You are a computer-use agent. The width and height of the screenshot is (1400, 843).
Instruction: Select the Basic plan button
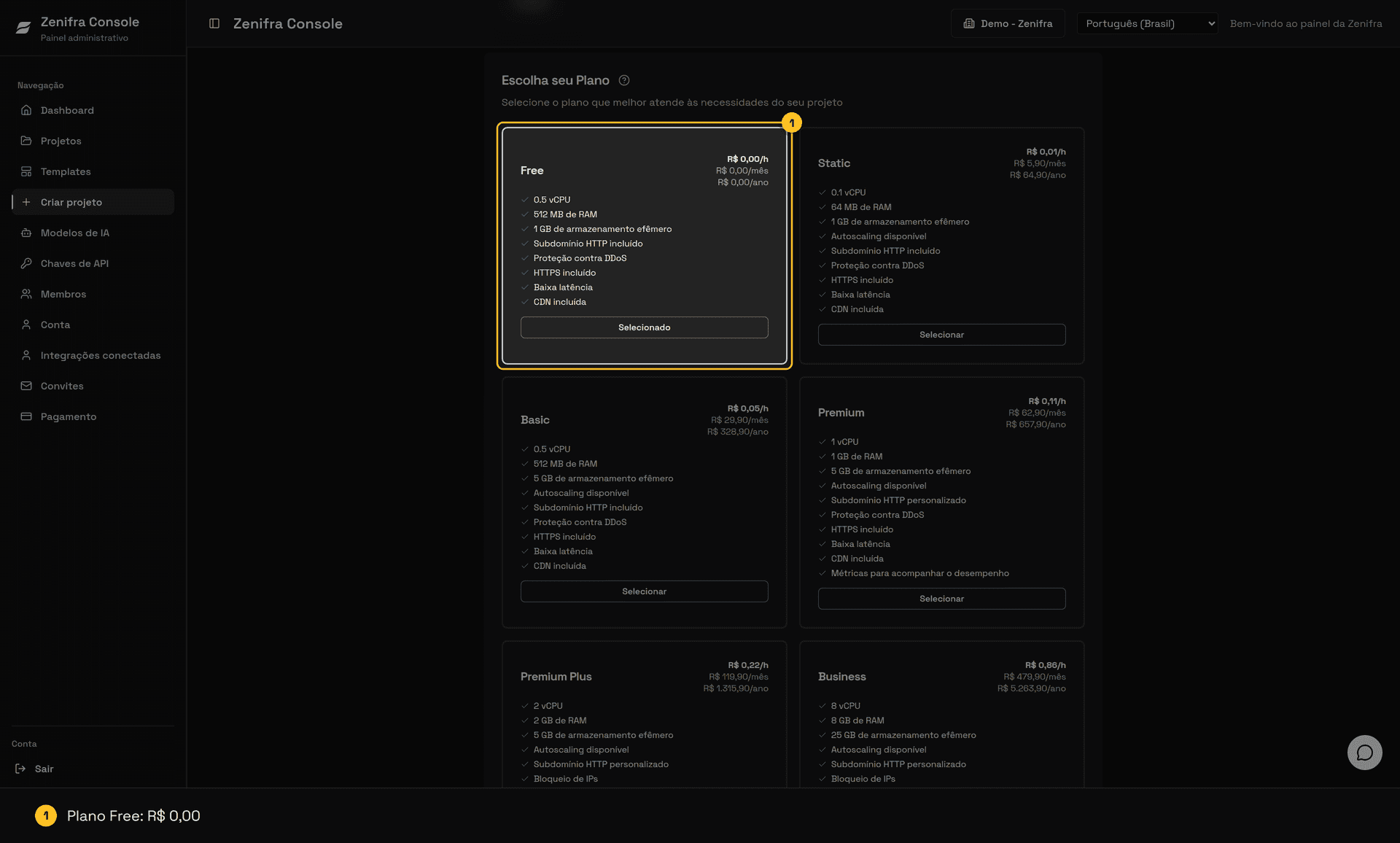point(644,591)
